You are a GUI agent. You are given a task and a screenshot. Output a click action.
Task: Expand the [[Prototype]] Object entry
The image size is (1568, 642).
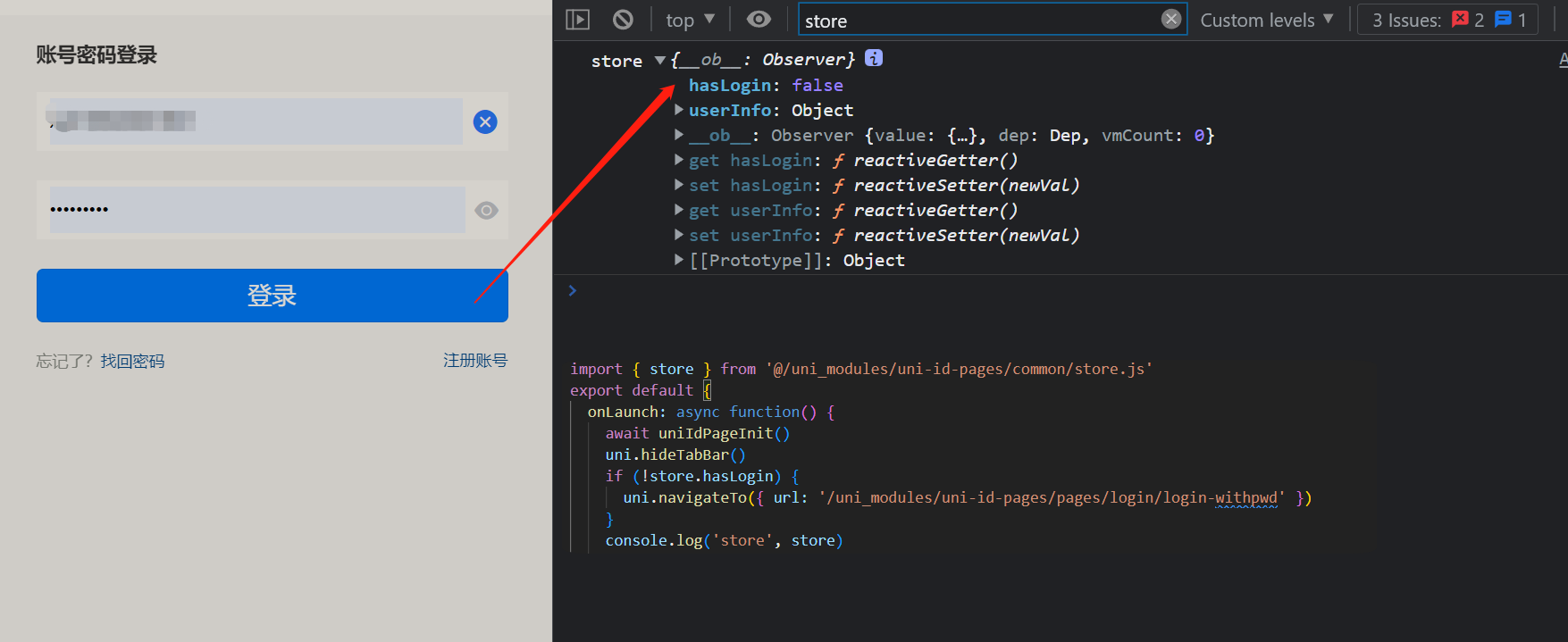coord(679,260)
